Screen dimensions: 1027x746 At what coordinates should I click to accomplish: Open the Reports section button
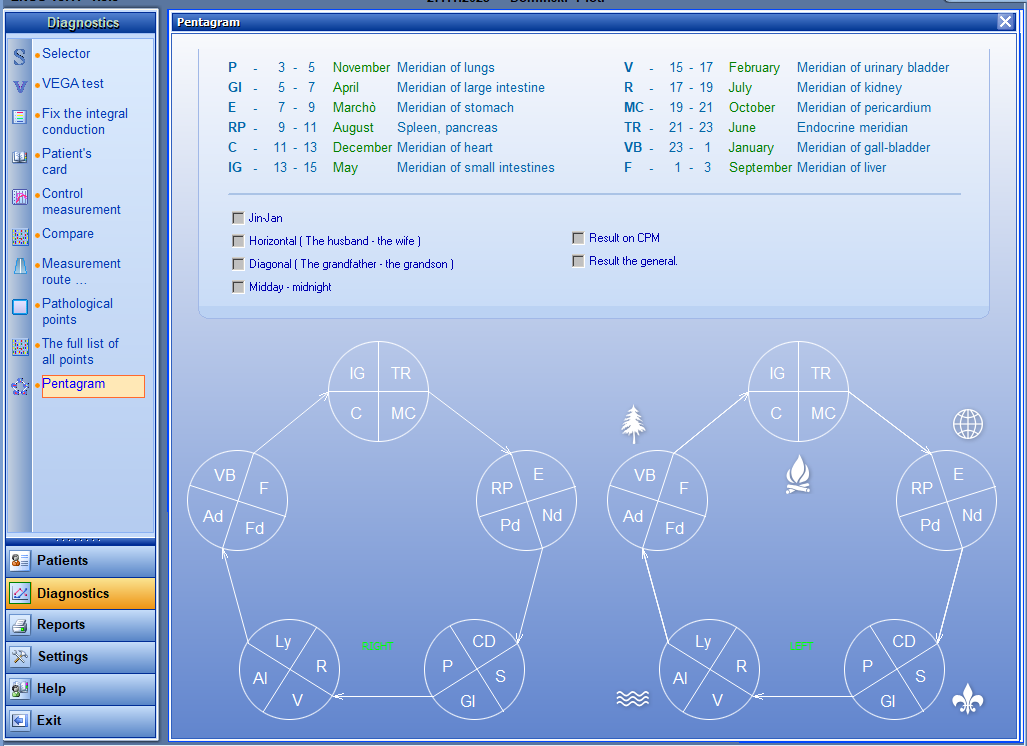[x=81, y=625]
